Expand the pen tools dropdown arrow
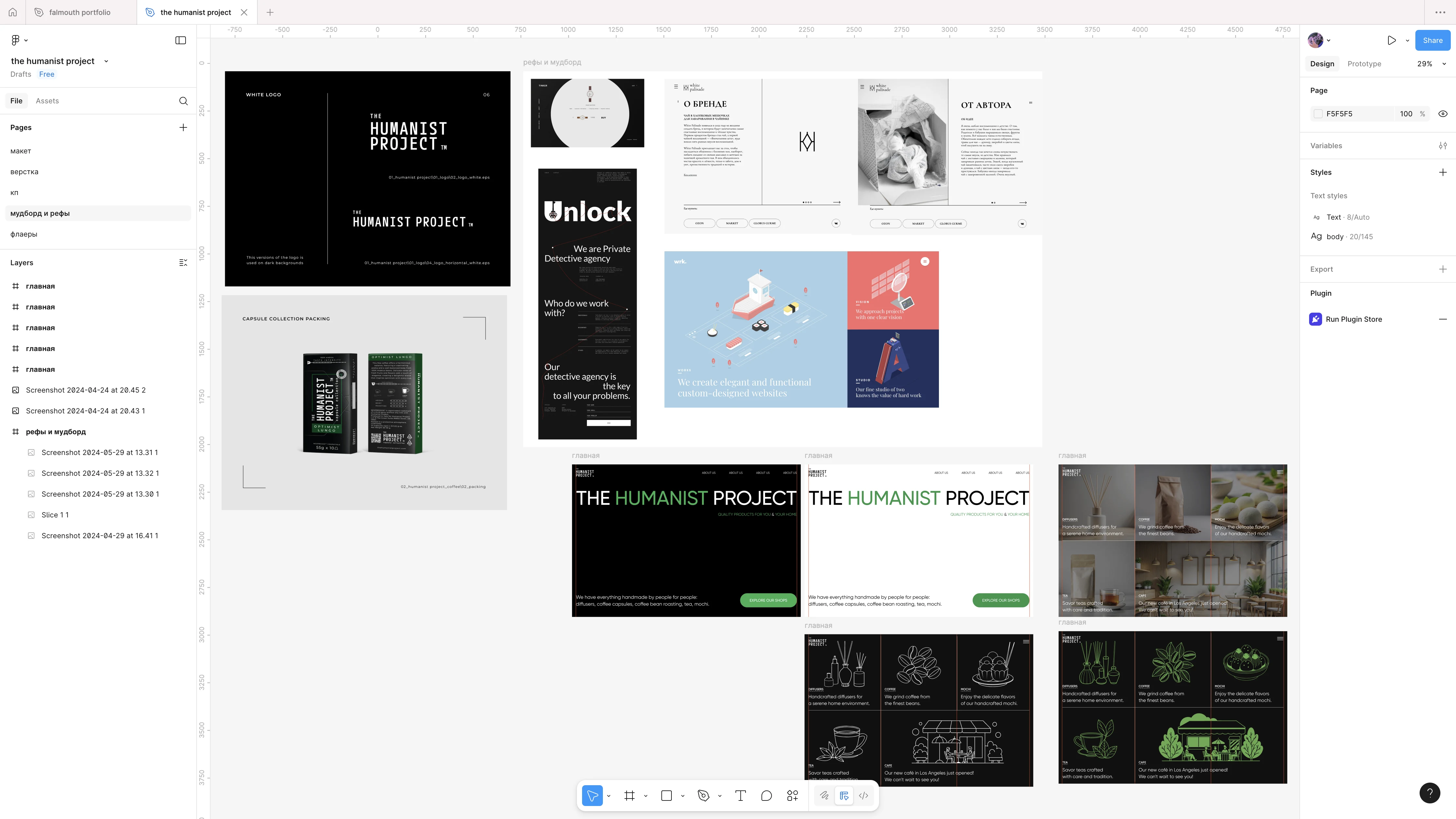Image resolution: width=1456 pixels, height=819 pixels. [x=720, y=796]
